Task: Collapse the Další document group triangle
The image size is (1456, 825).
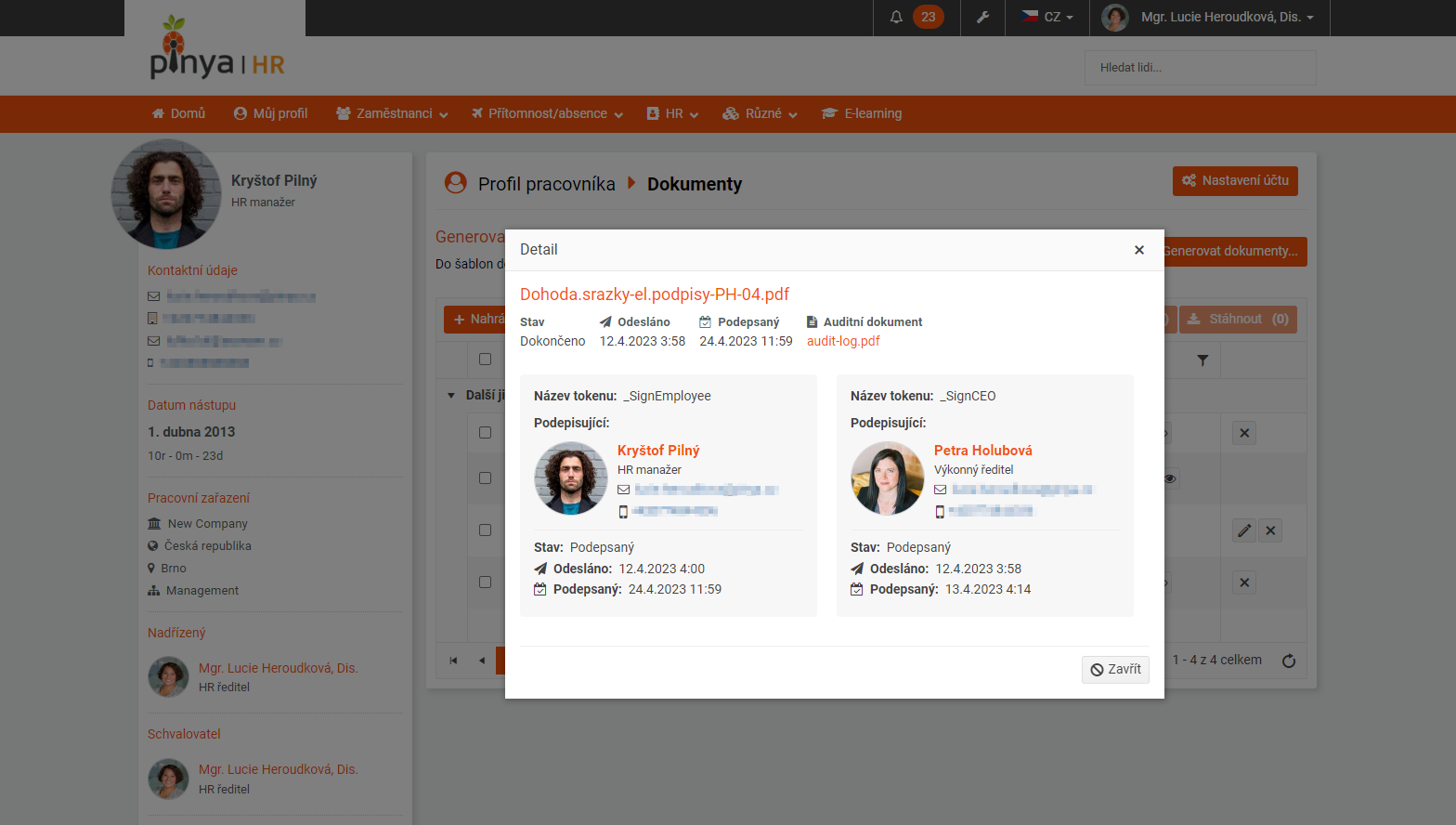Action: pyautogui.click(x=451, y=396)
